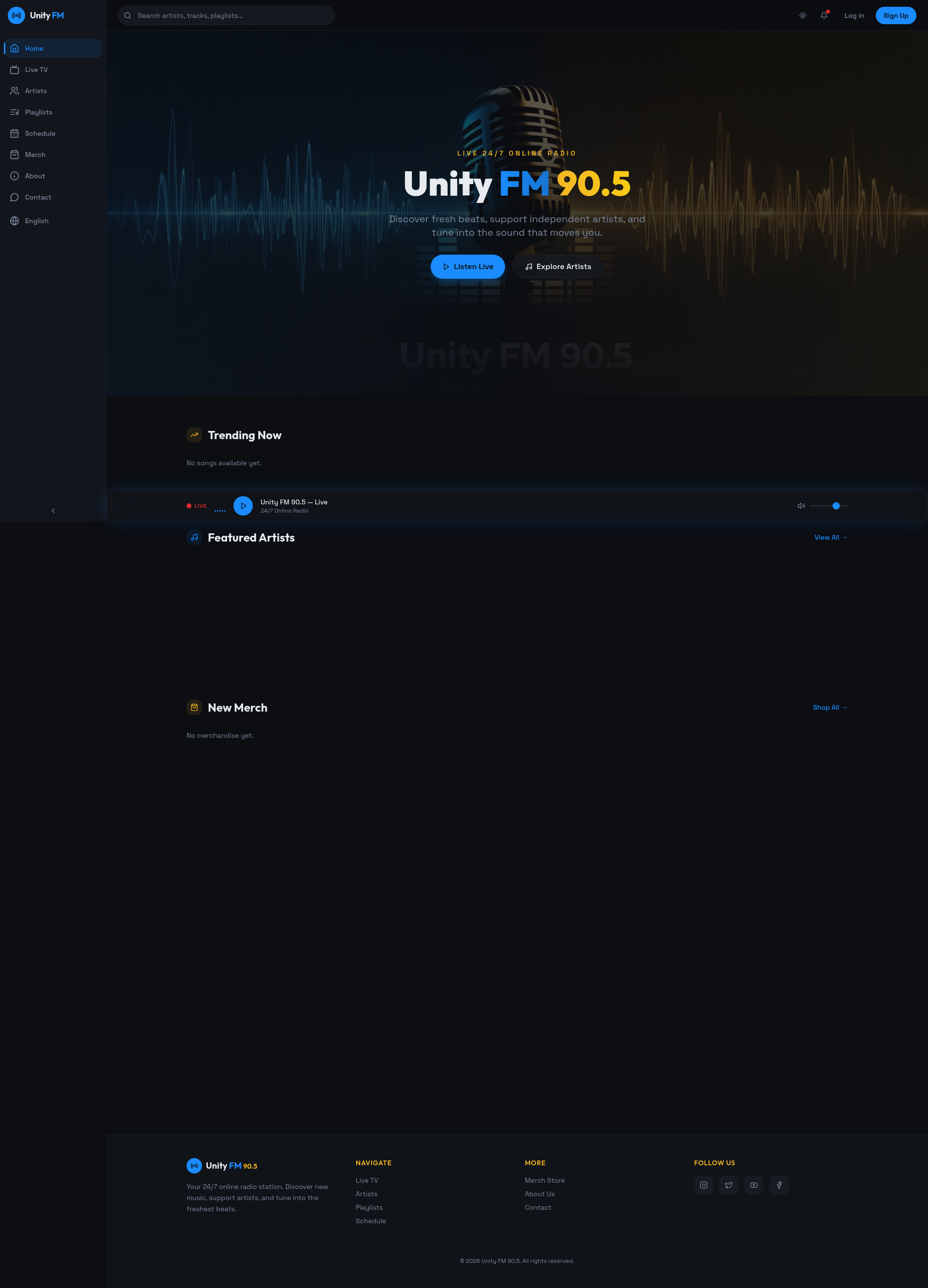Open Playlists in footer Navigate list

click(369, 1207)
